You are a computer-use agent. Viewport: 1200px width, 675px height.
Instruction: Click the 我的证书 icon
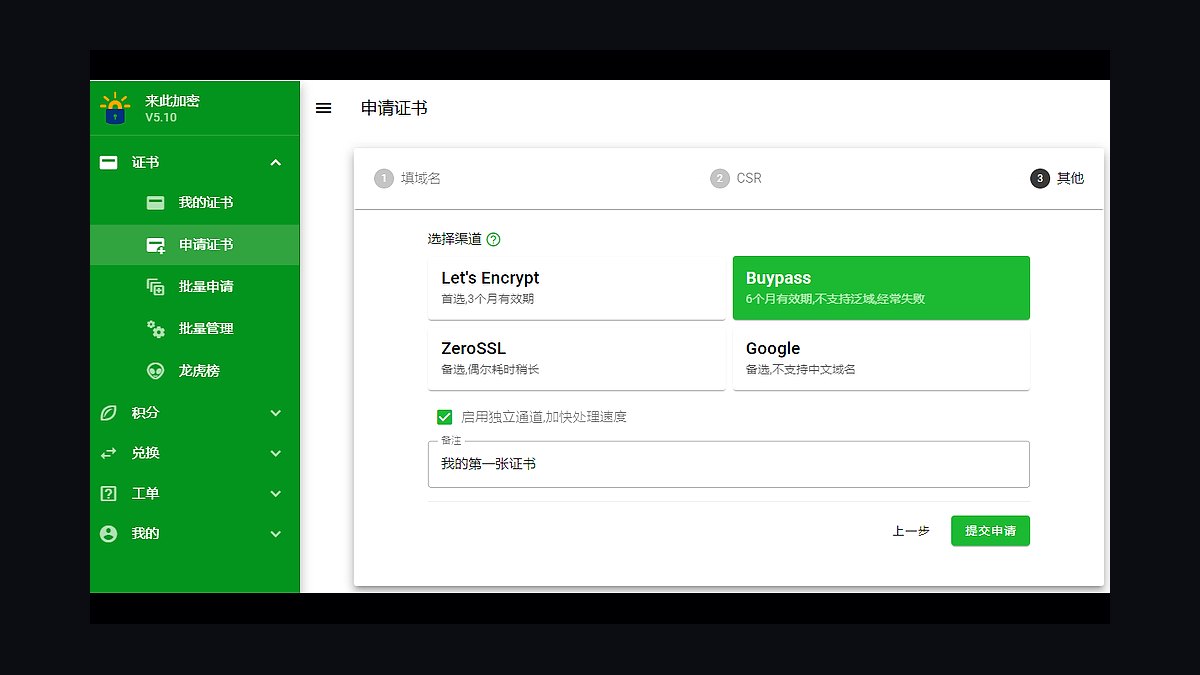(155, 203)
